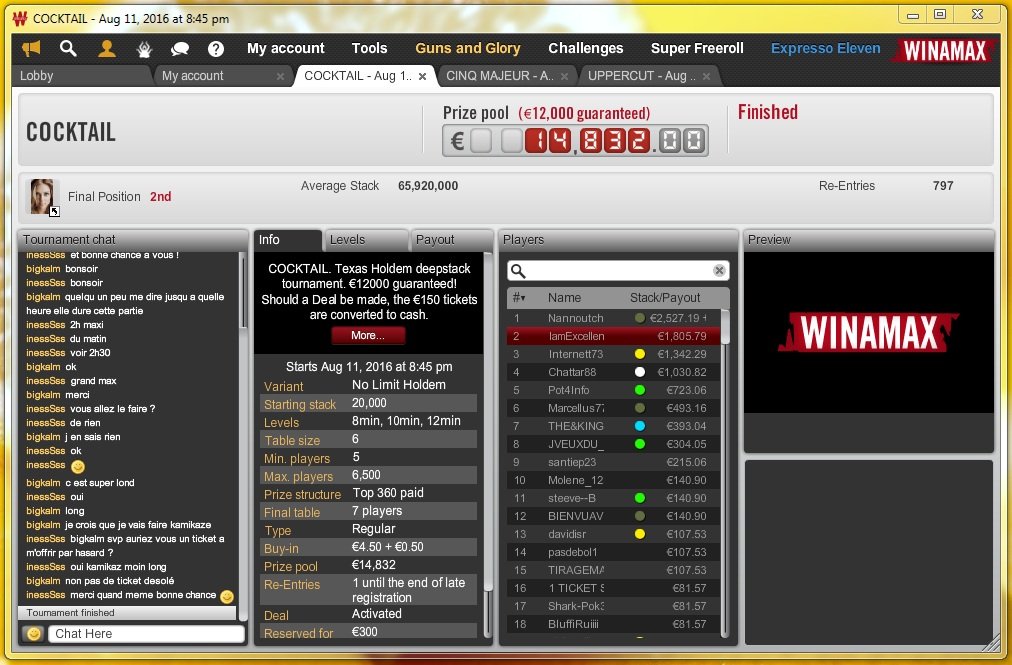Select player row Nannoutch
The image size is (1012, 665).
[x=613, y=318]
